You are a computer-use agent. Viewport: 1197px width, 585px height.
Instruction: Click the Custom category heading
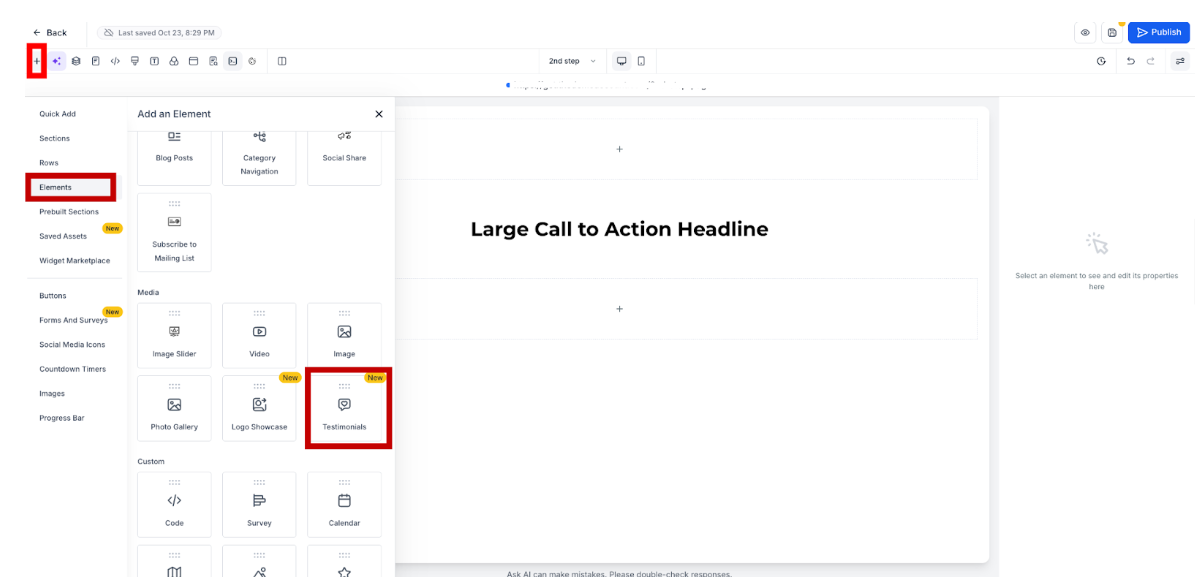click(x=151, y=461)
